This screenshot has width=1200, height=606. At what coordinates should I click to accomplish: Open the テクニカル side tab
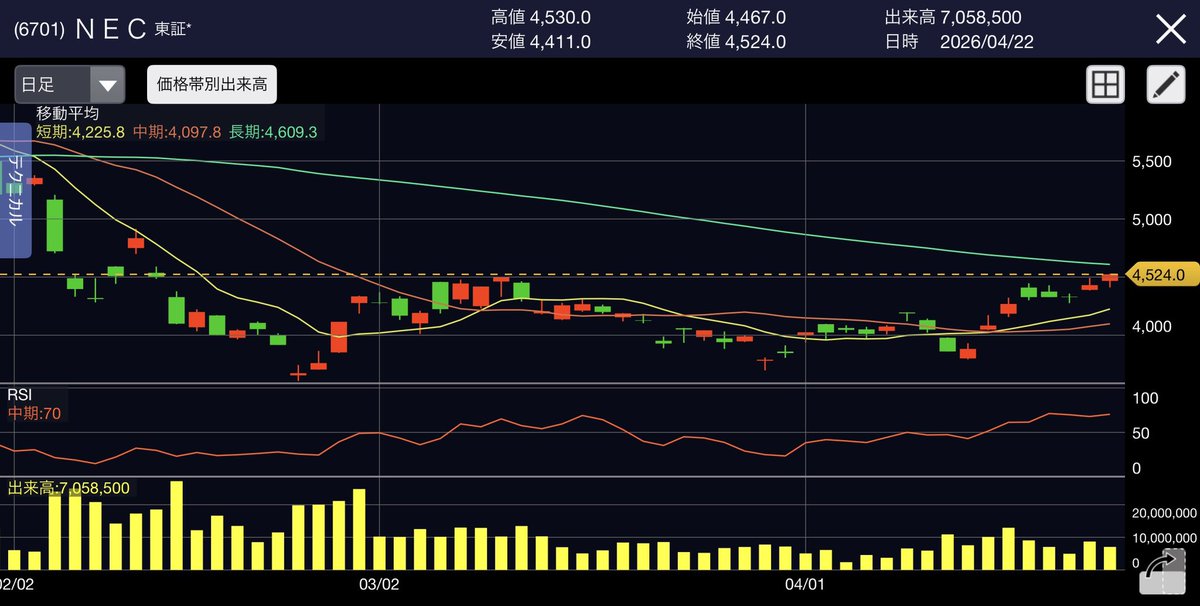[x=15, y=190]
